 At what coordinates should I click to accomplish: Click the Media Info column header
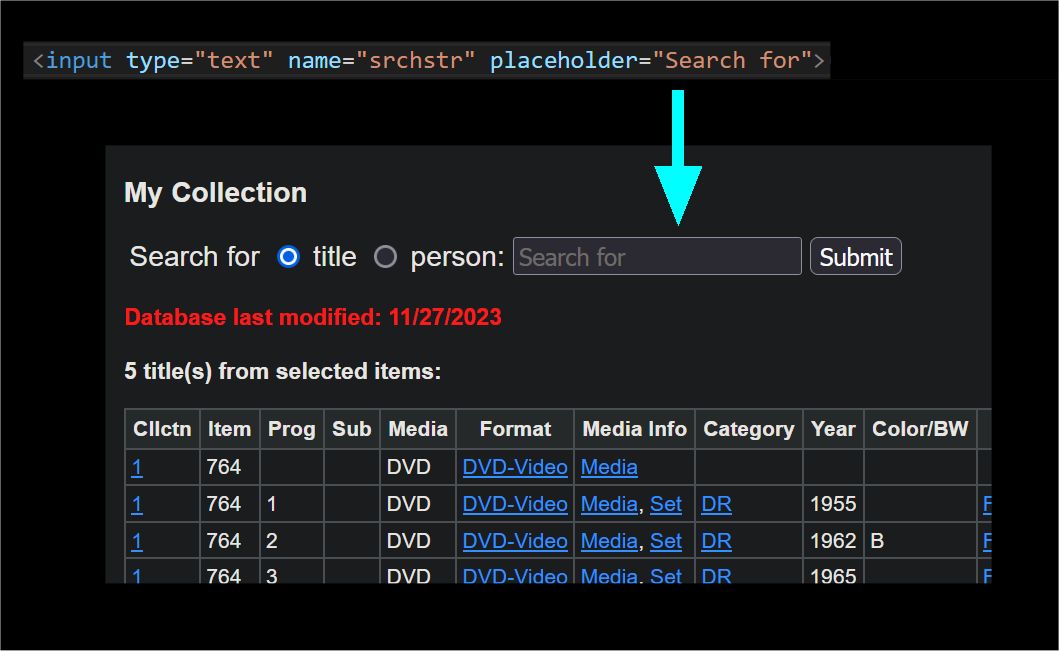click(x=635, y=429)
